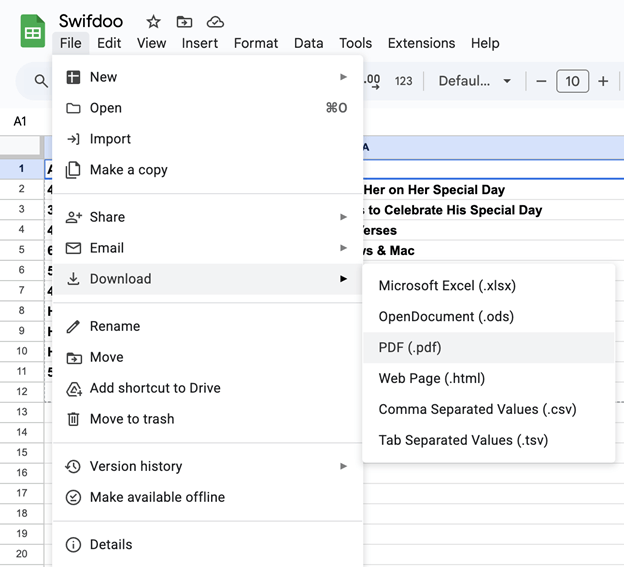Download as Microsoft Excel (.xlsx)
This screenshot has height=567, width=624.
[x=489, y=286]
